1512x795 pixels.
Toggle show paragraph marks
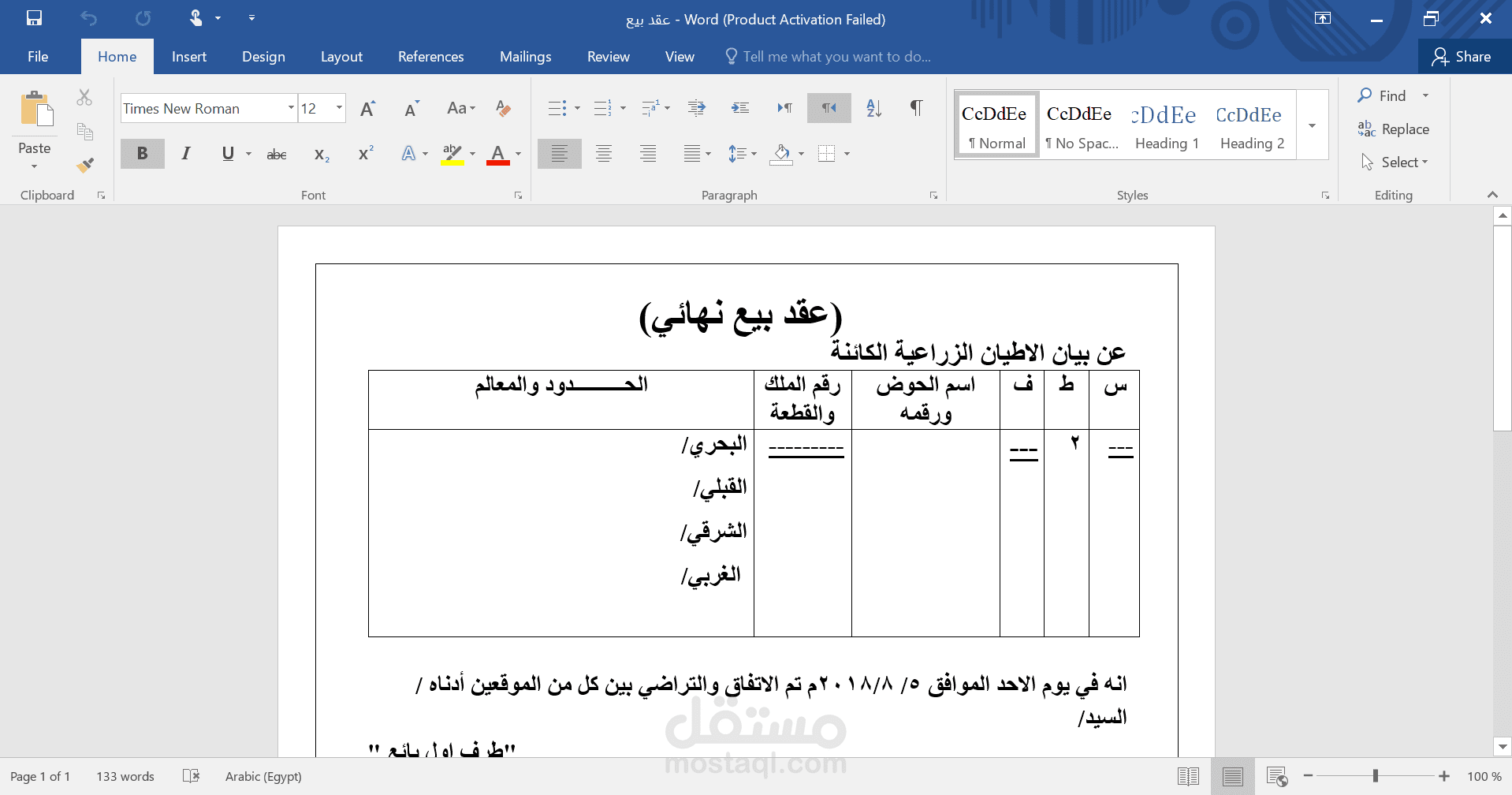pos(917,108)
